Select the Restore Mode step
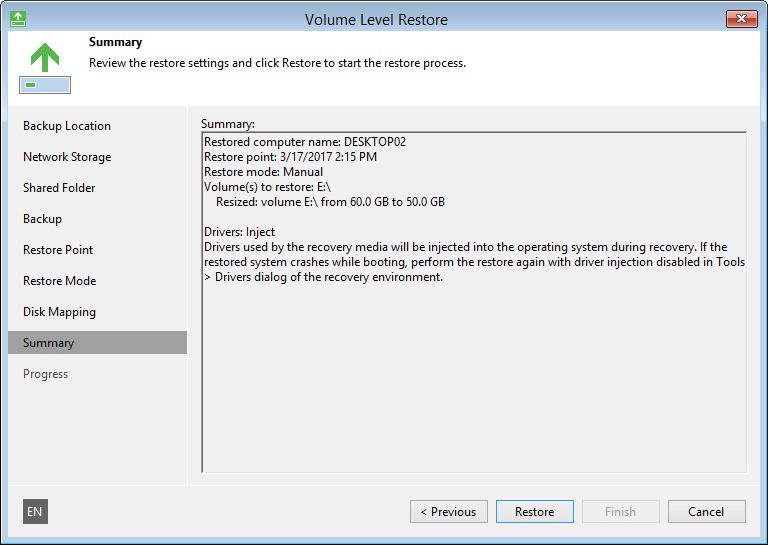768x545 pixels. (x=59, y=281)
